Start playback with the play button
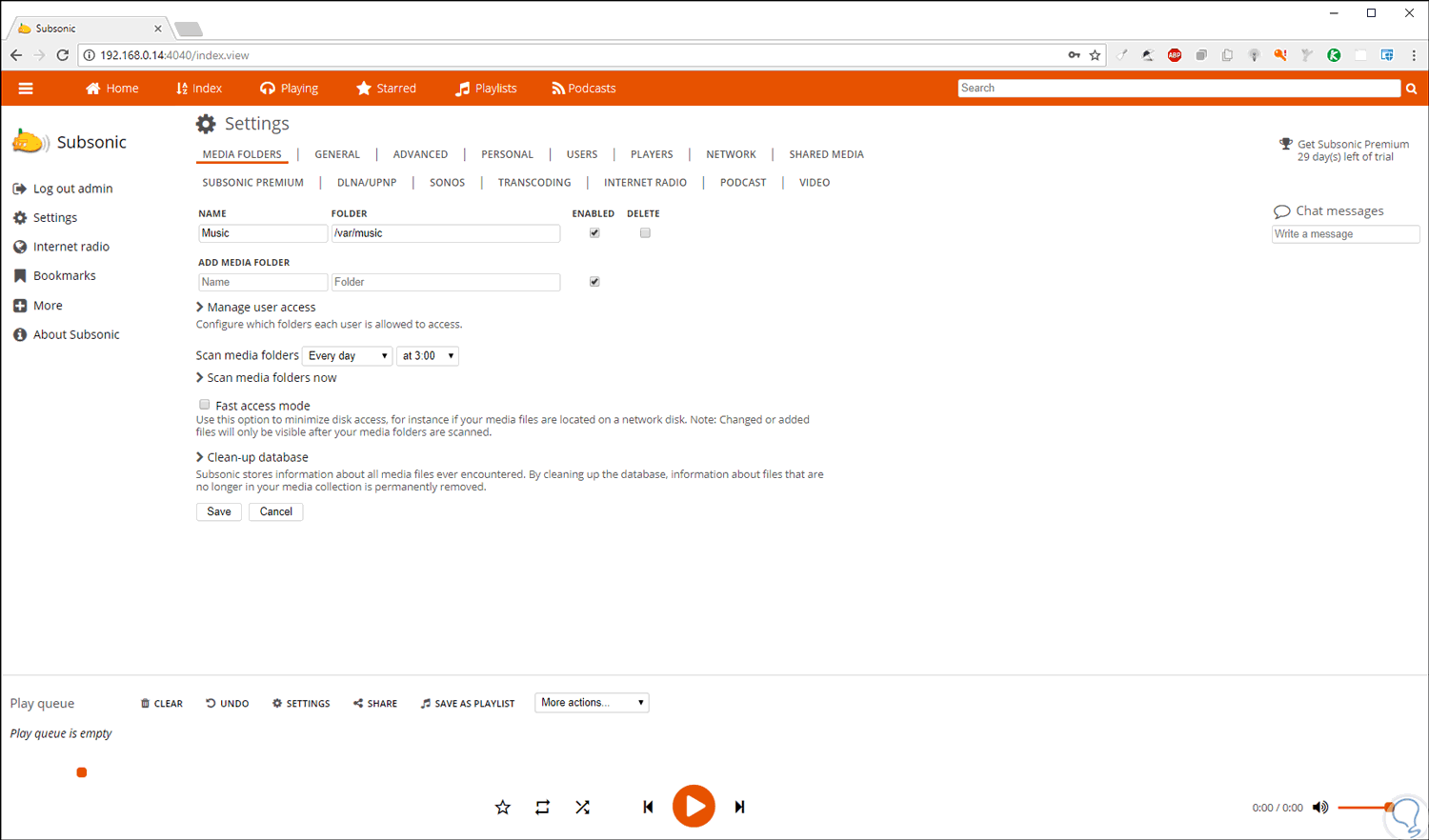The height and width of the screenshot is (840, 1429). click(x=694, y=807)
